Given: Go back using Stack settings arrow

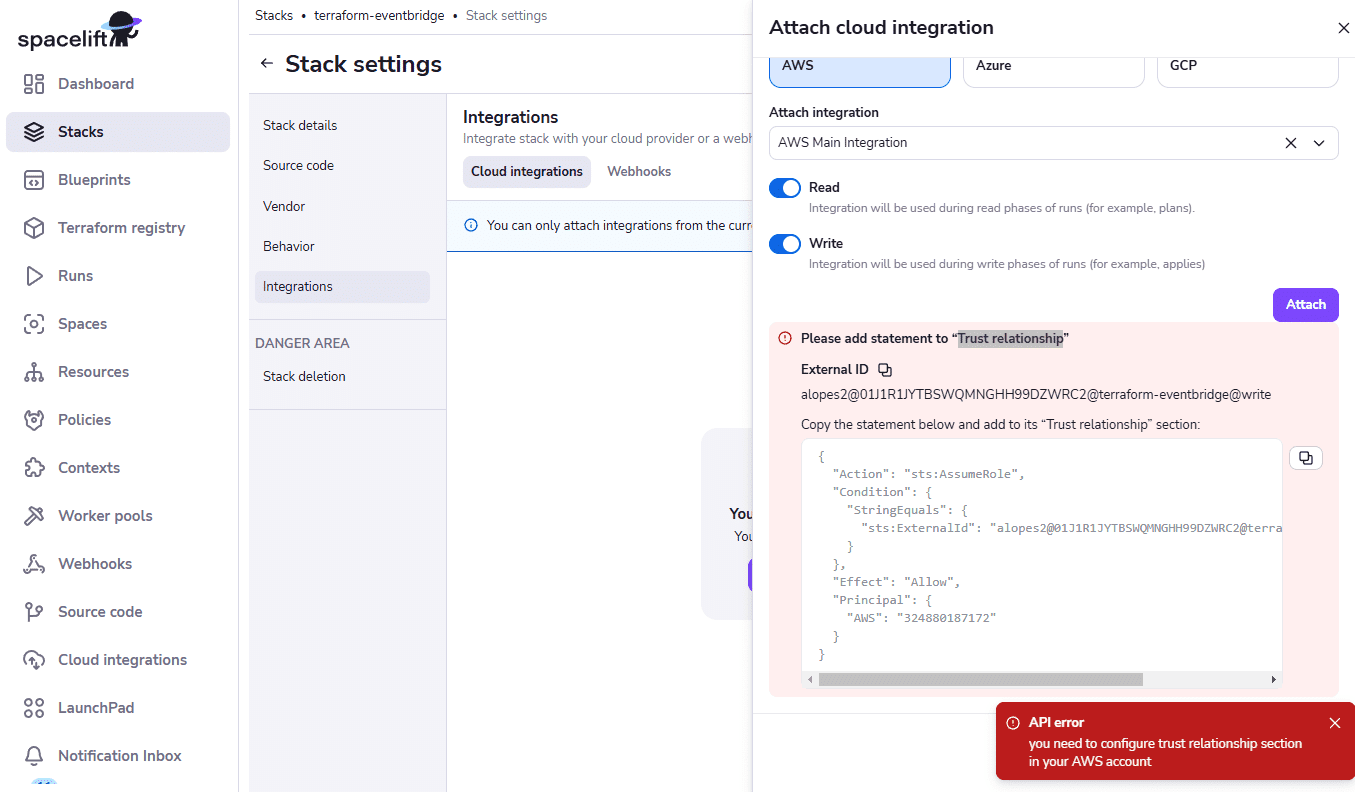Looking at the screenshot, I should pyautogui.click(x=266, y=64).
